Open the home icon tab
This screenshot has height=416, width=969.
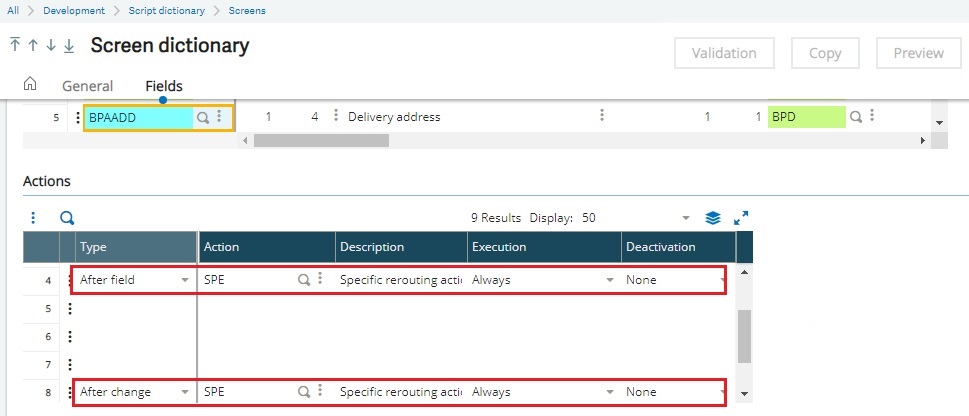pyautogui.click(x=29, y=83)
